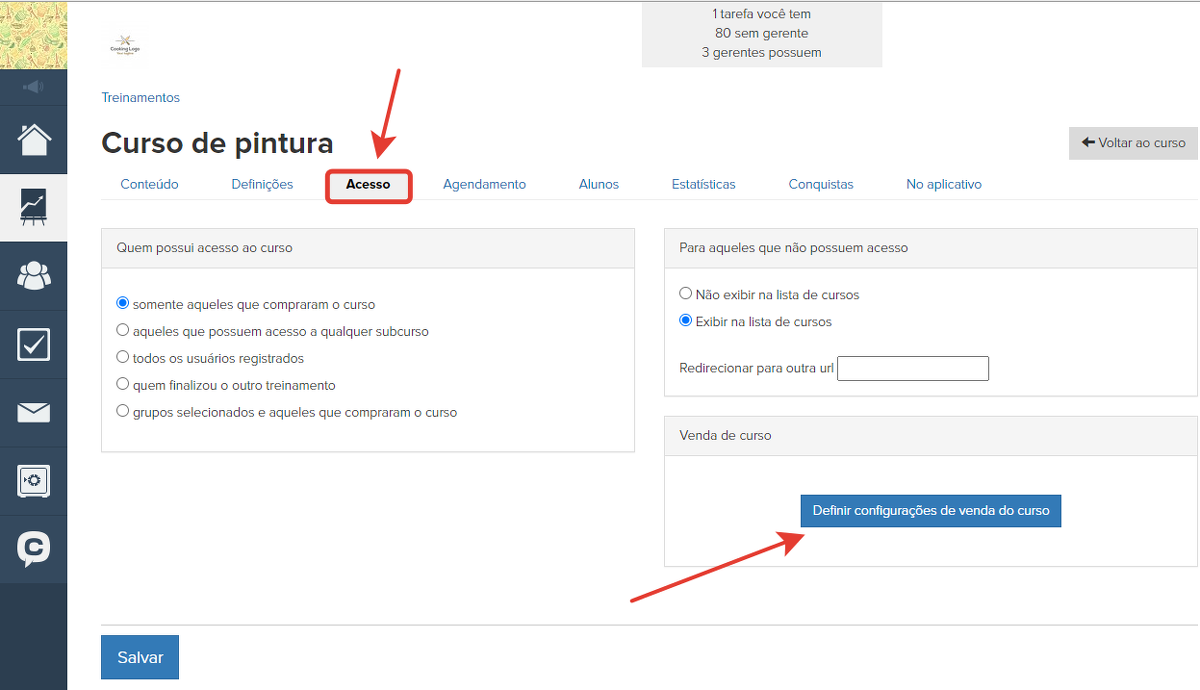The height and width of the screenshot is (690, 1200).
Task: Click the megaphone announcements icon
Action: 33,87
